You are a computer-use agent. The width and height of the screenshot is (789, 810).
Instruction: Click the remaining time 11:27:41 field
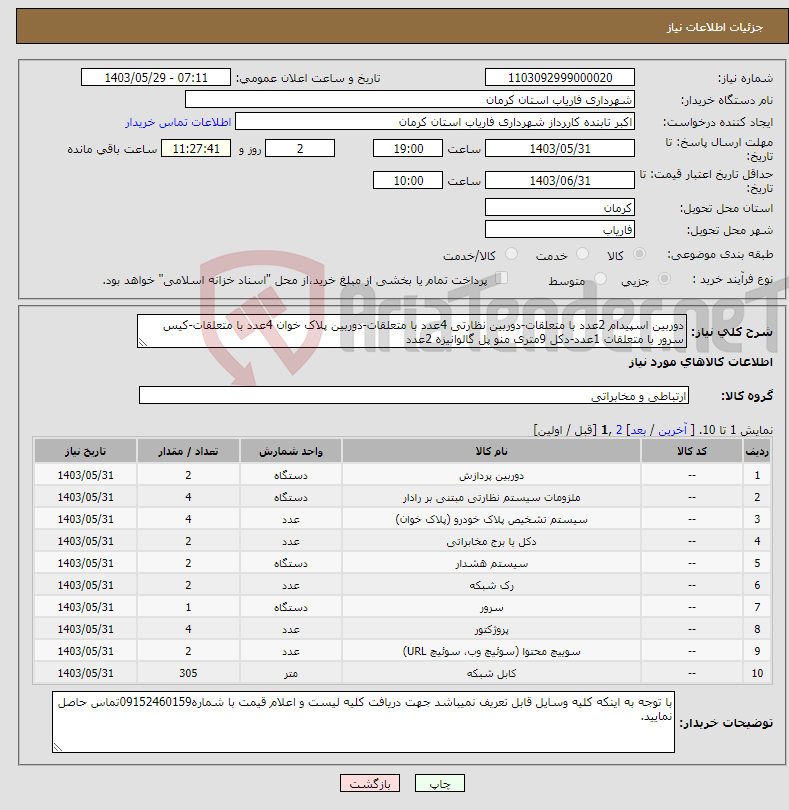point(196,149)
